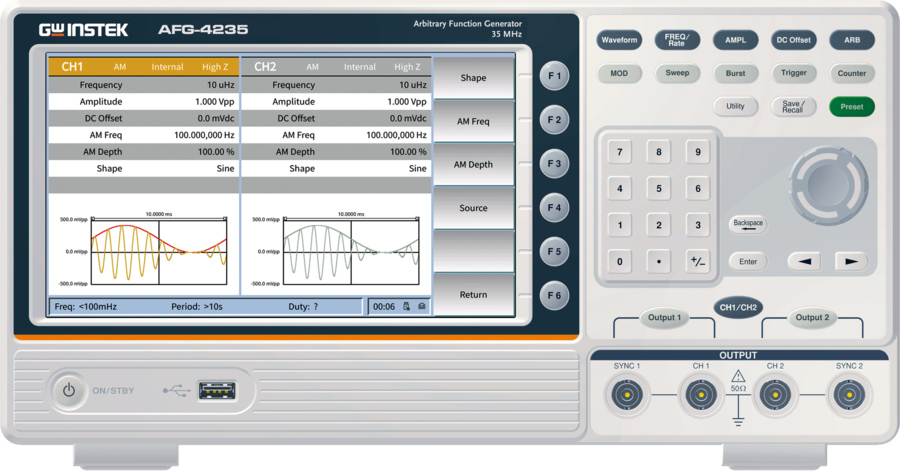Select the AM Depth menu item on screen
Image resolution: width=900 pixels, height=471 pixels.
[x=474, y=165]
